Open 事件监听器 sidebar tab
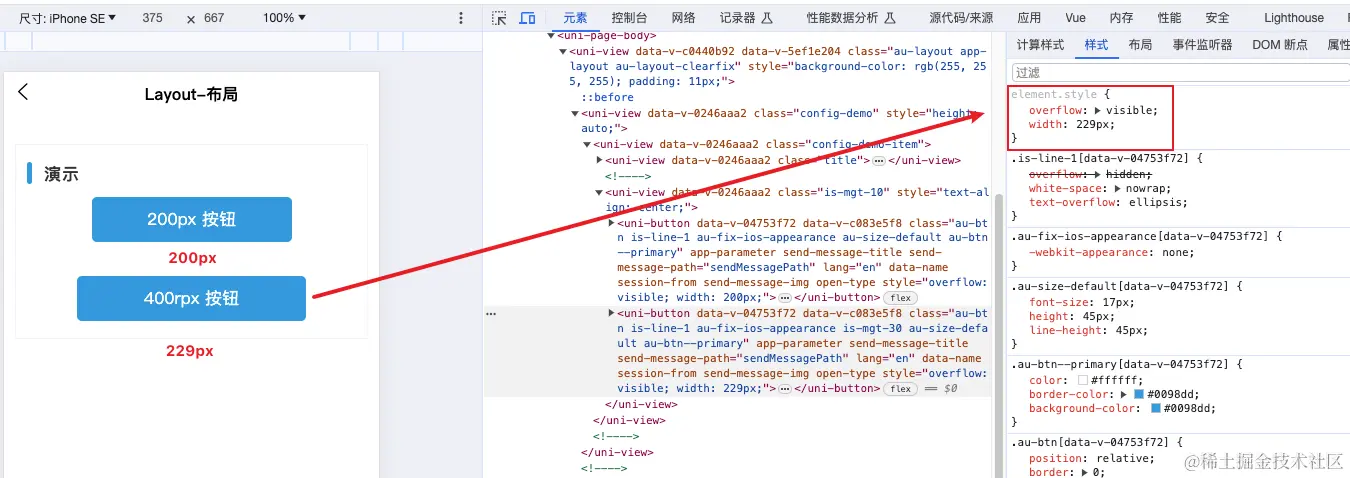Viewport: 1350px width, 478px height. tap(1203, 45)
